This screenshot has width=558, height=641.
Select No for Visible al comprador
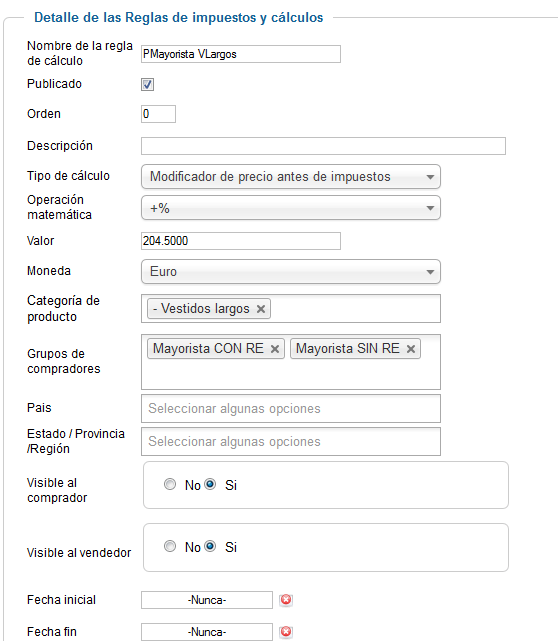(x=170, y=484)
